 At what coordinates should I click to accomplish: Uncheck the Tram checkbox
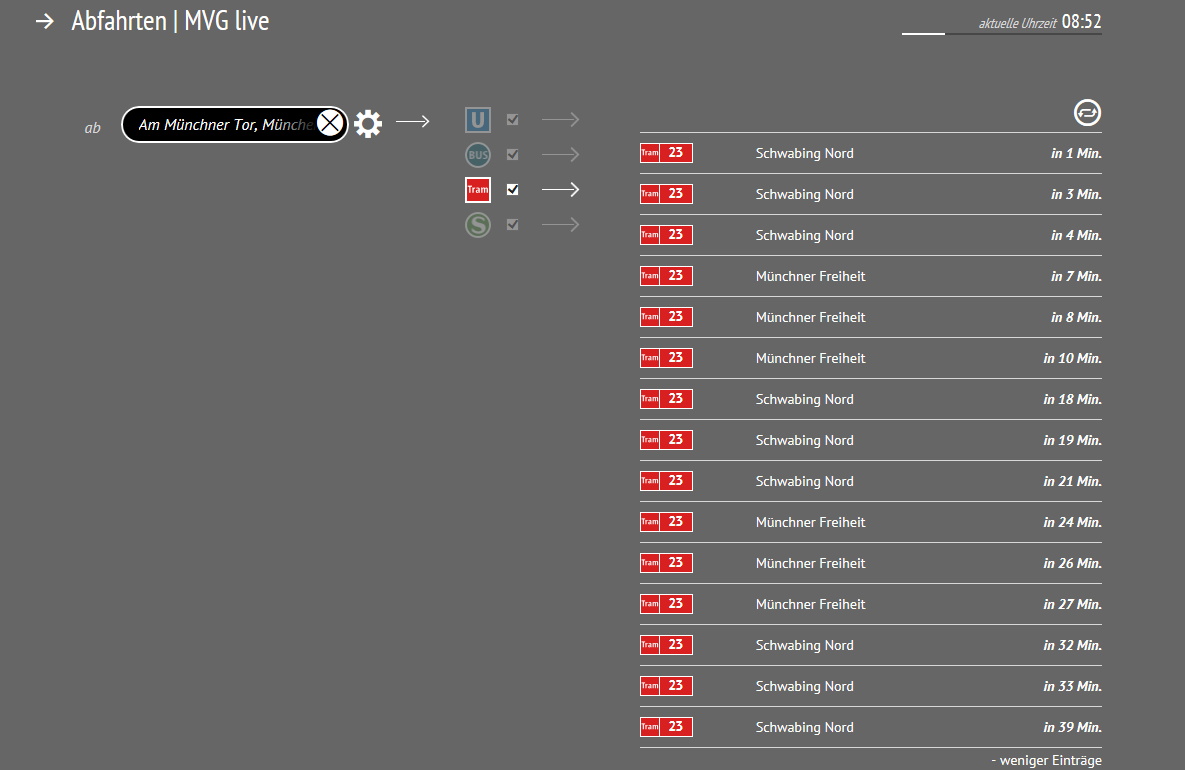(x=513, y=189)
